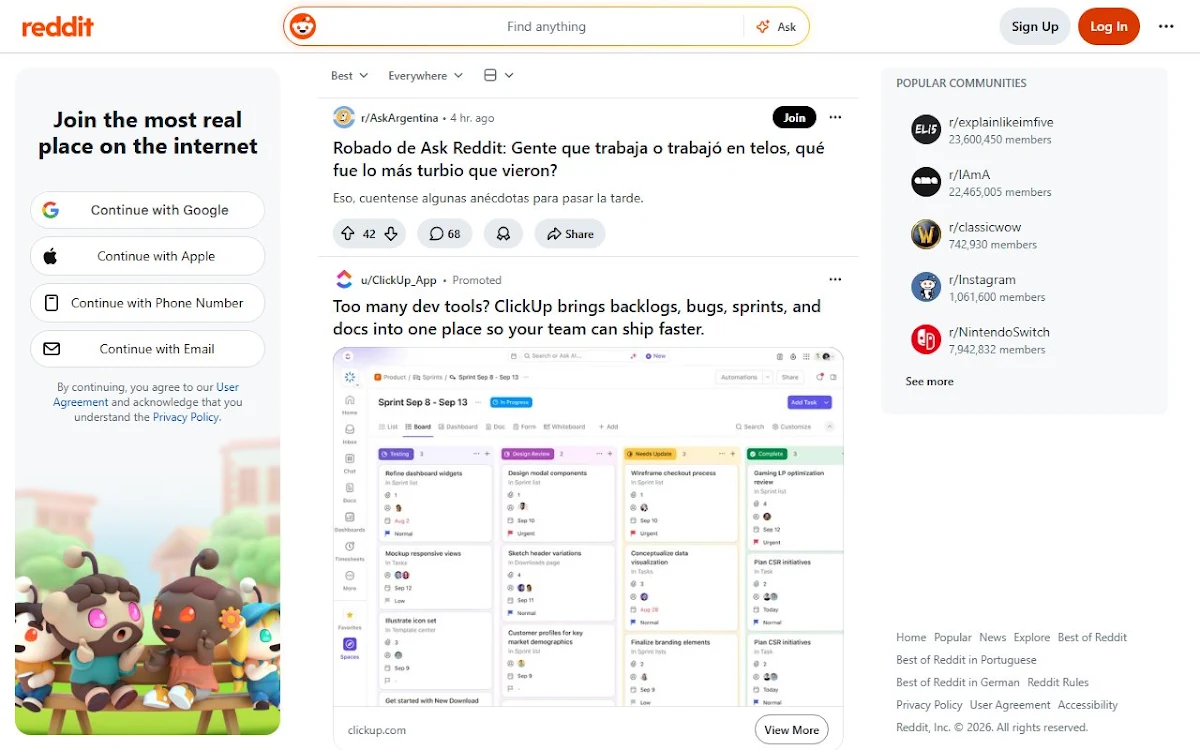Image resolution: width=1200 pixels, height=750 pixels.
Task: Open the Accessibility footer link
Action: click(x=1088, y=705)
